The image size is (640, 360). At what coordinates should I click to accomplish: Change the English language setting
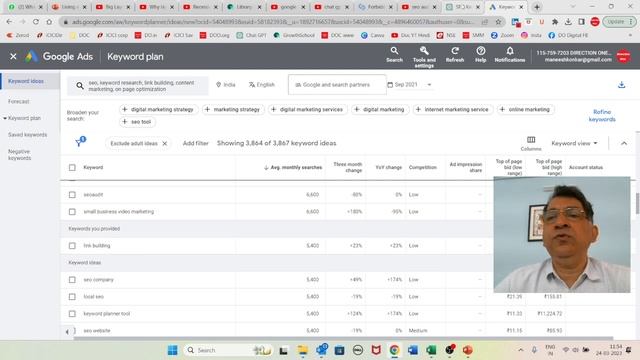coord(262,85)
